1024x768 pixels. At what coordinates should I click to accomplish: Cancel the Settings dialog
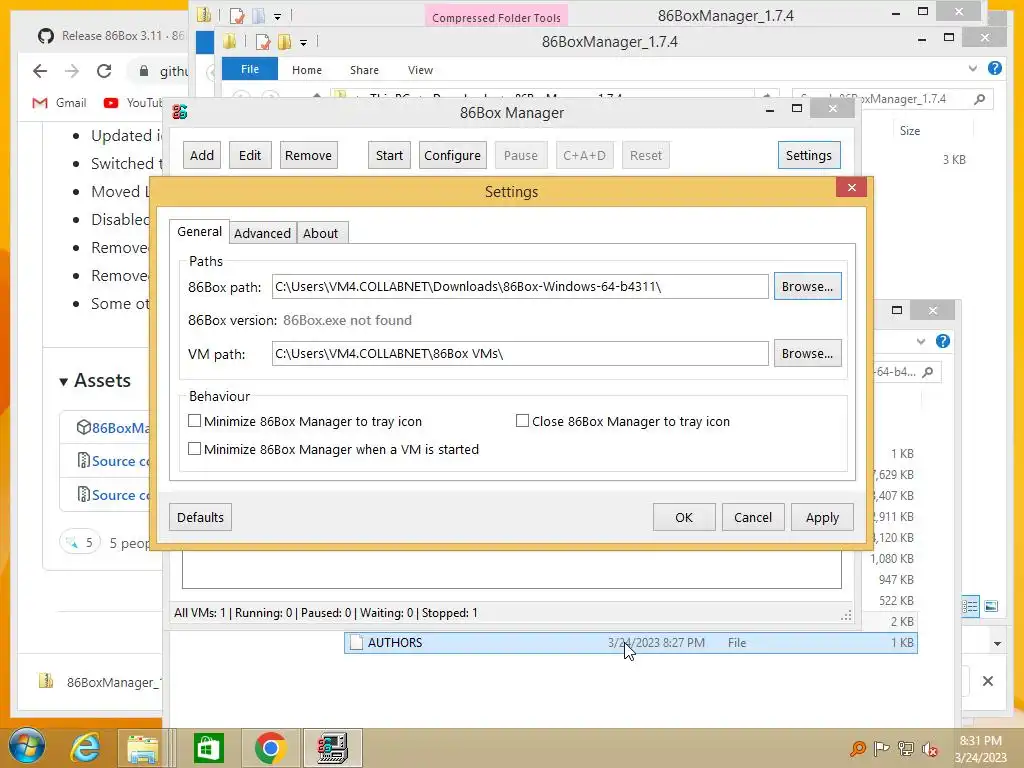coord(752,517)
